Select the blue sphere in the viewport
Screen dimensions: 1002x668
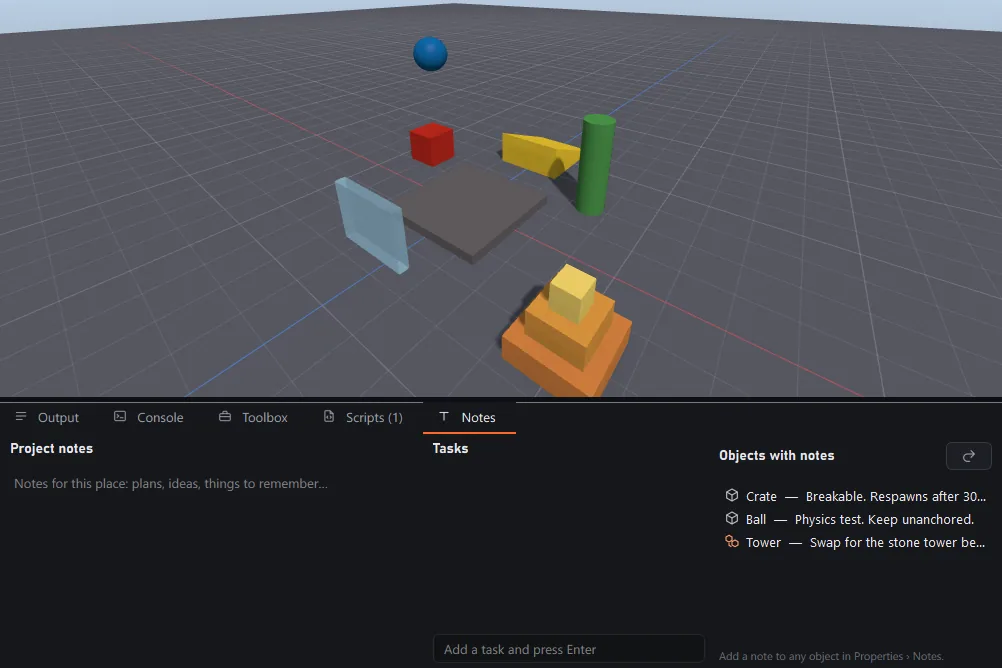[430, 54]
